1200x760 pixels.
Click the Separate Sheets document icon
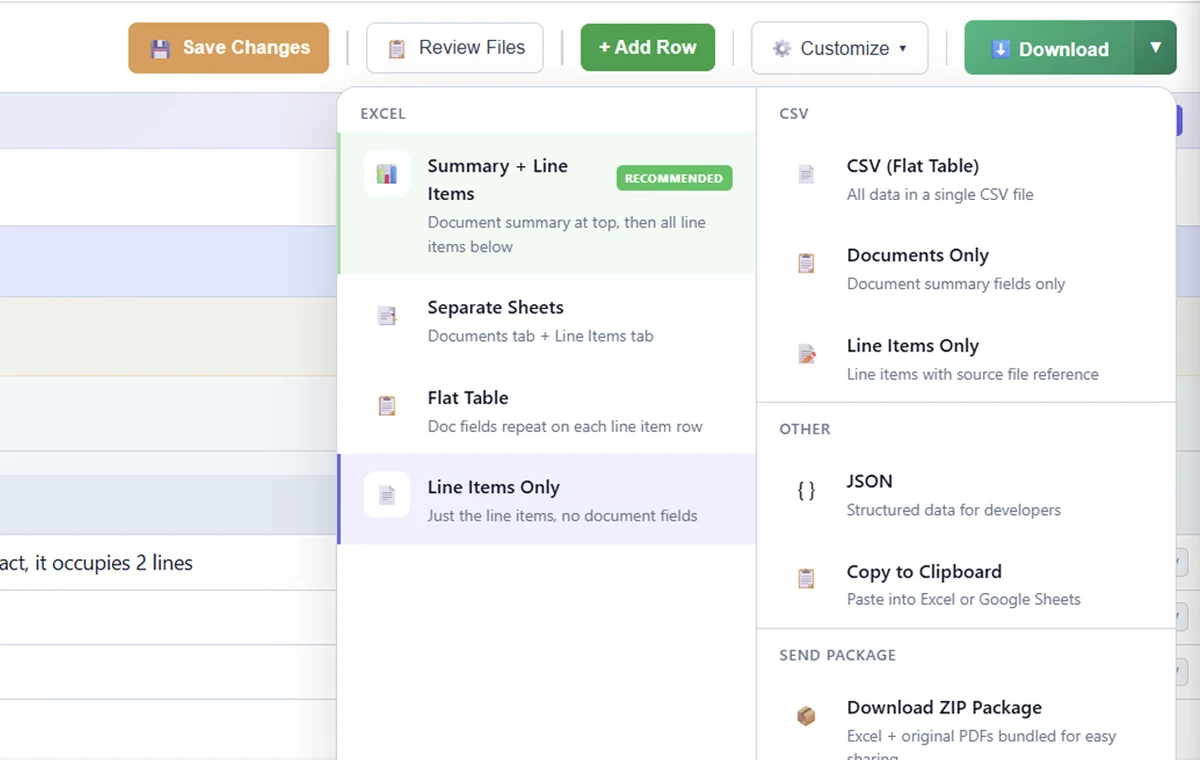[387, 316]
